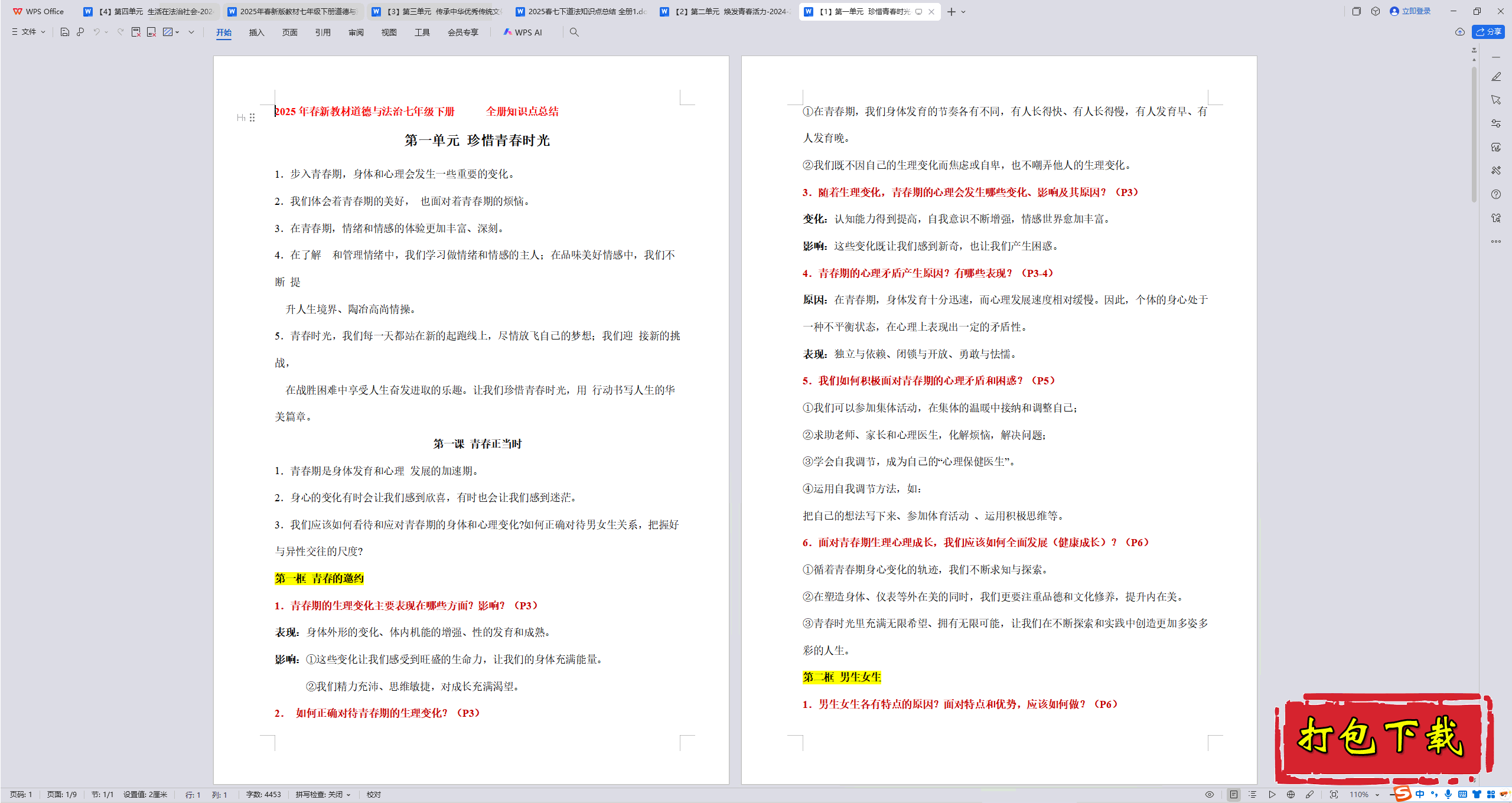
Task: Switch to the 【4】第四单元 document tab
Action: 149,11
